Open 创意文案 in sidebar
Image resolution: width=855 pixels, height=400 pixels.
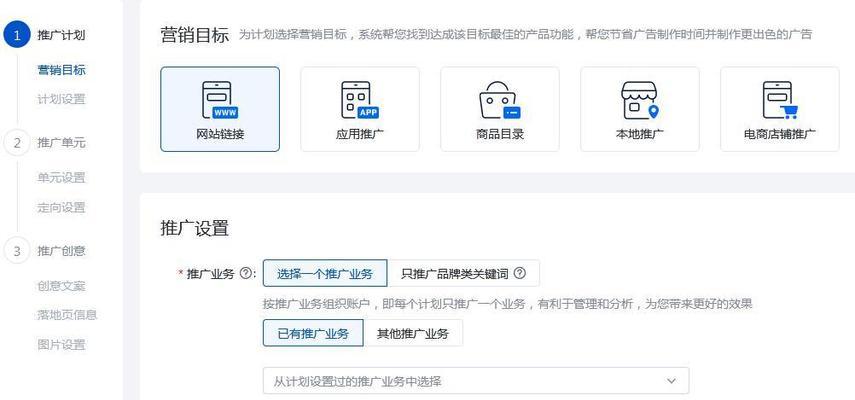[61, 286]
